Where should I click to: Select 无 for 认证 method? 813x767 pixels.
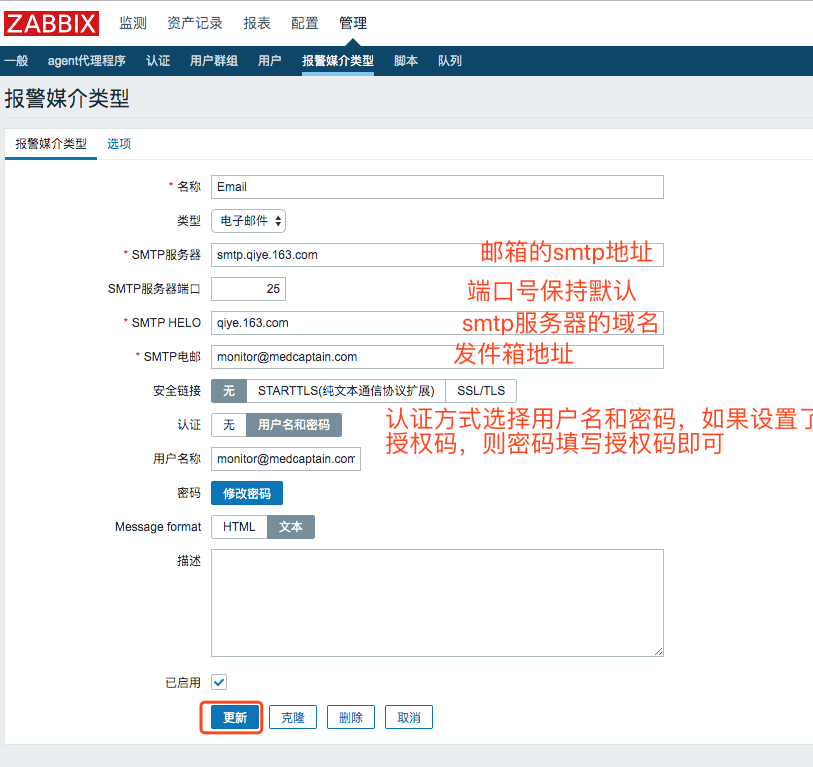(229, 425)
